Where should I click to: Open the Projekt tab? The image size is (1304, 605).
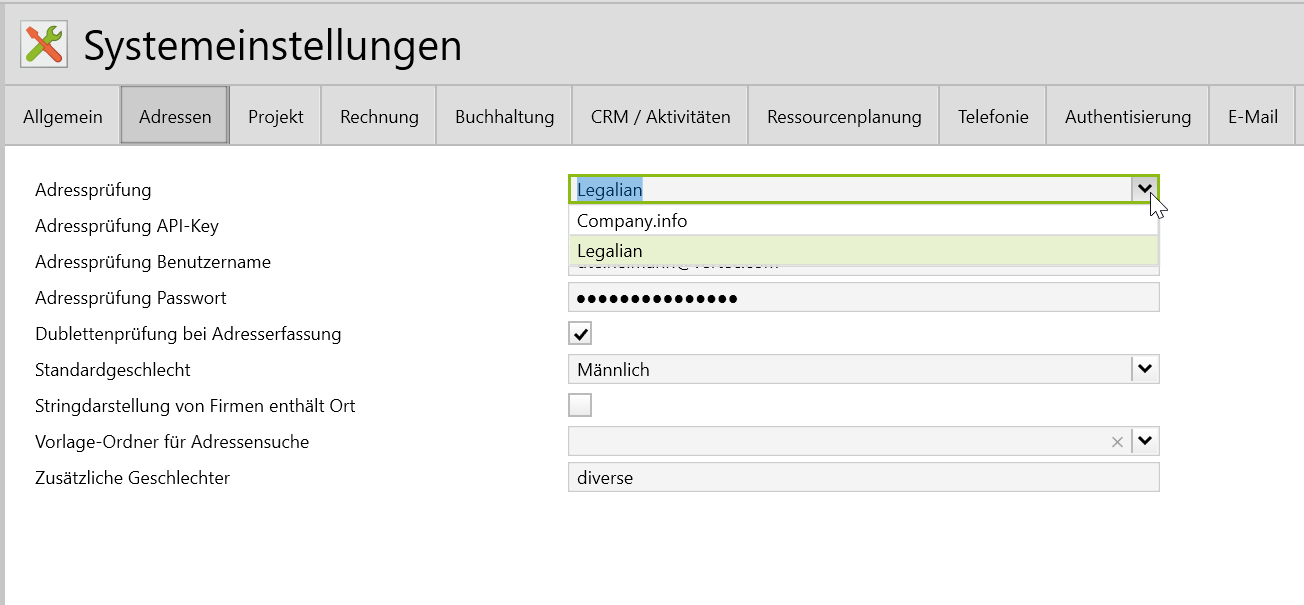[x=276, y=117]
